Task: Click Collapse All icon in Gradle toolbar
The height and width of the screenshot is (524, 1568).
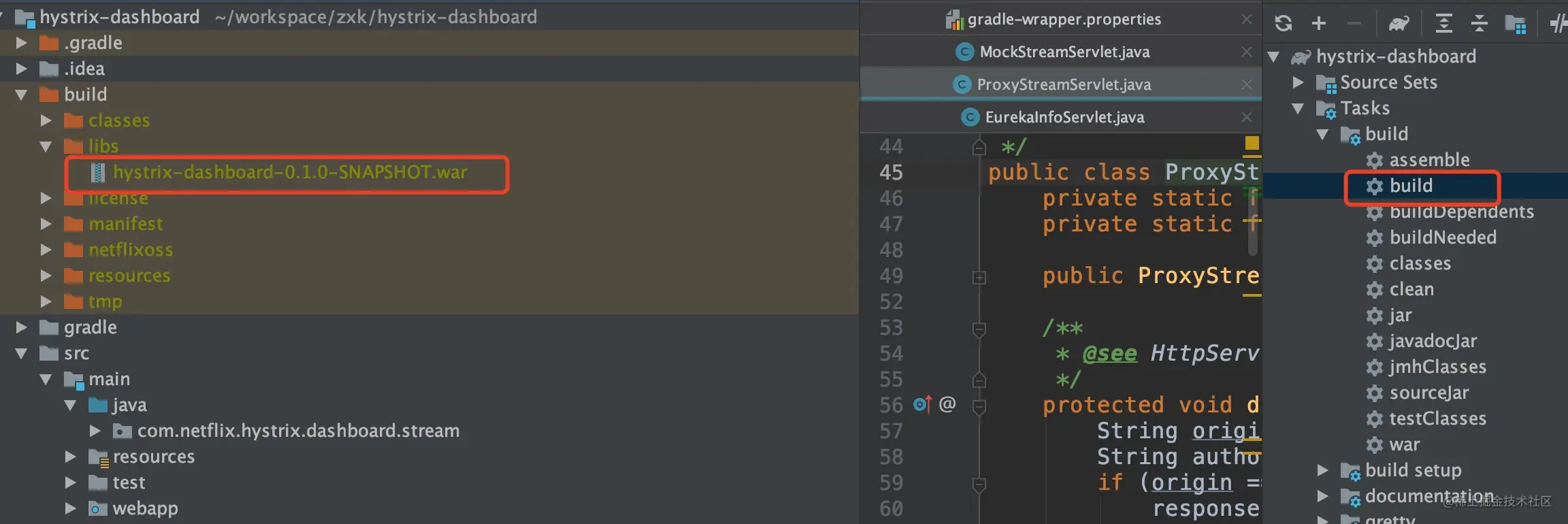Action: [1480, 24]
